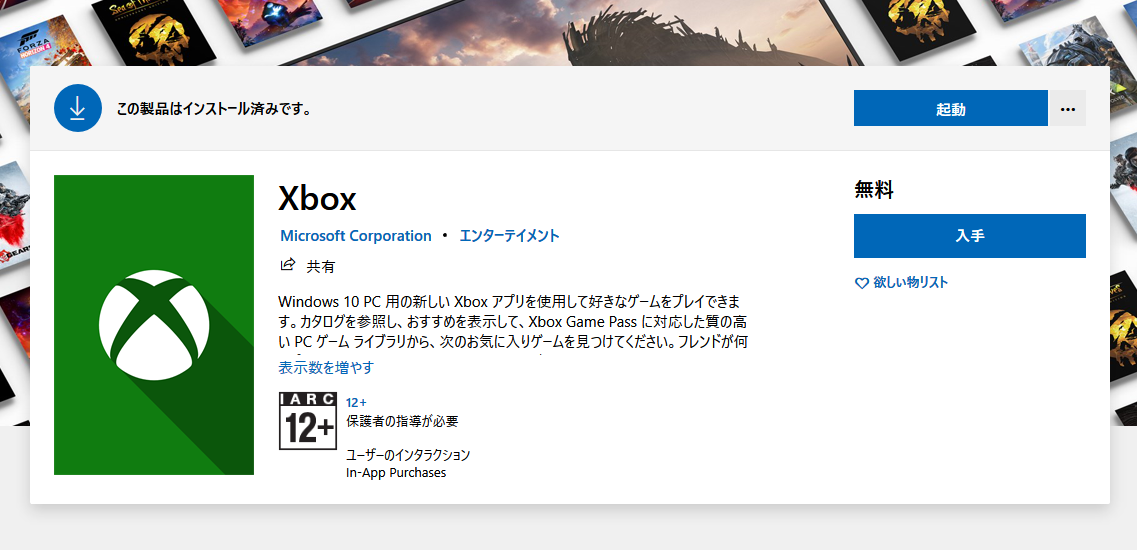Click the 共有 share label
This screenshot has width=1137, height=550.
point(321,266)
